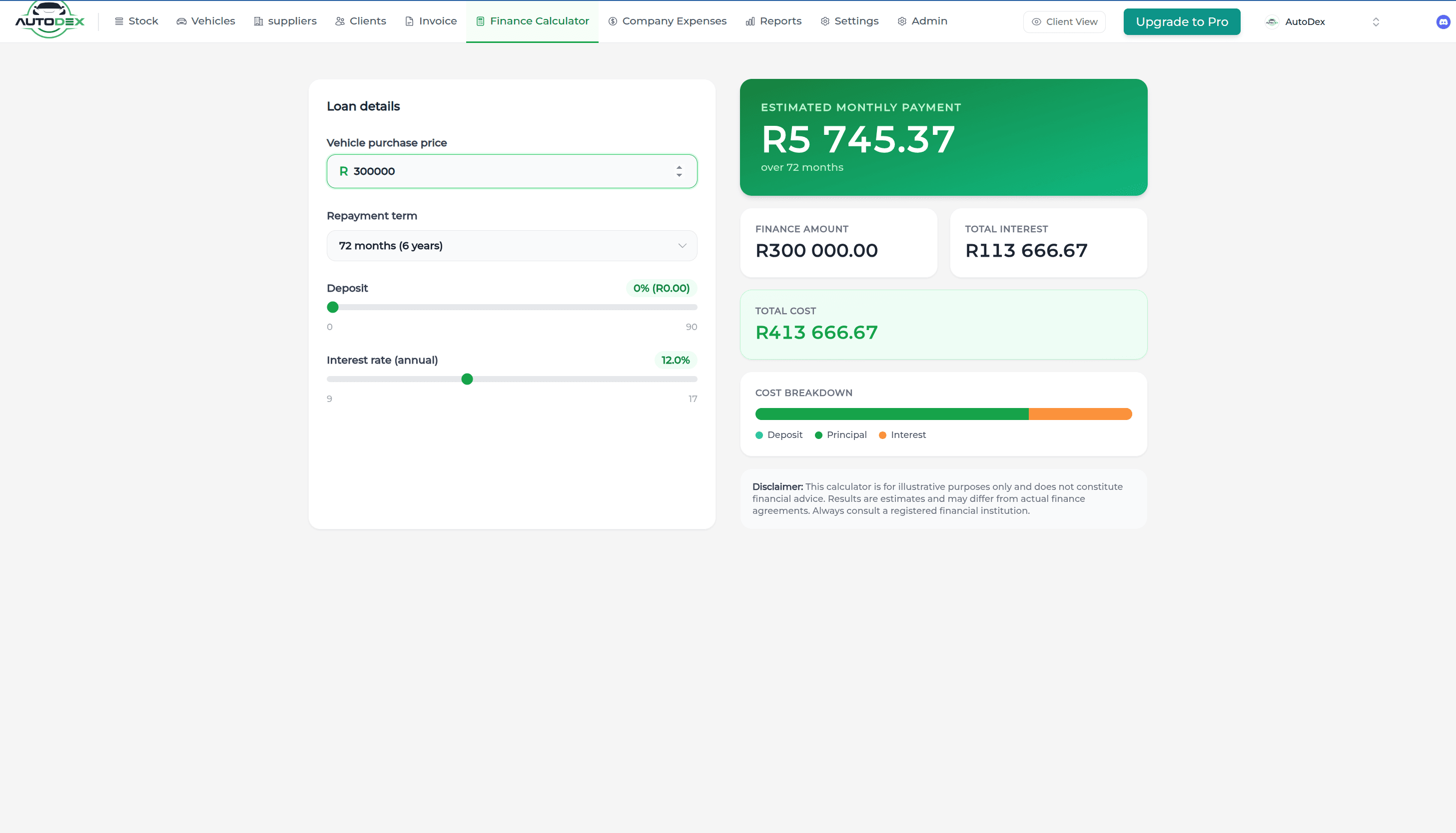Click the Principal legend marker
The height and width of the screenshot is (833, 1456).
819,435
